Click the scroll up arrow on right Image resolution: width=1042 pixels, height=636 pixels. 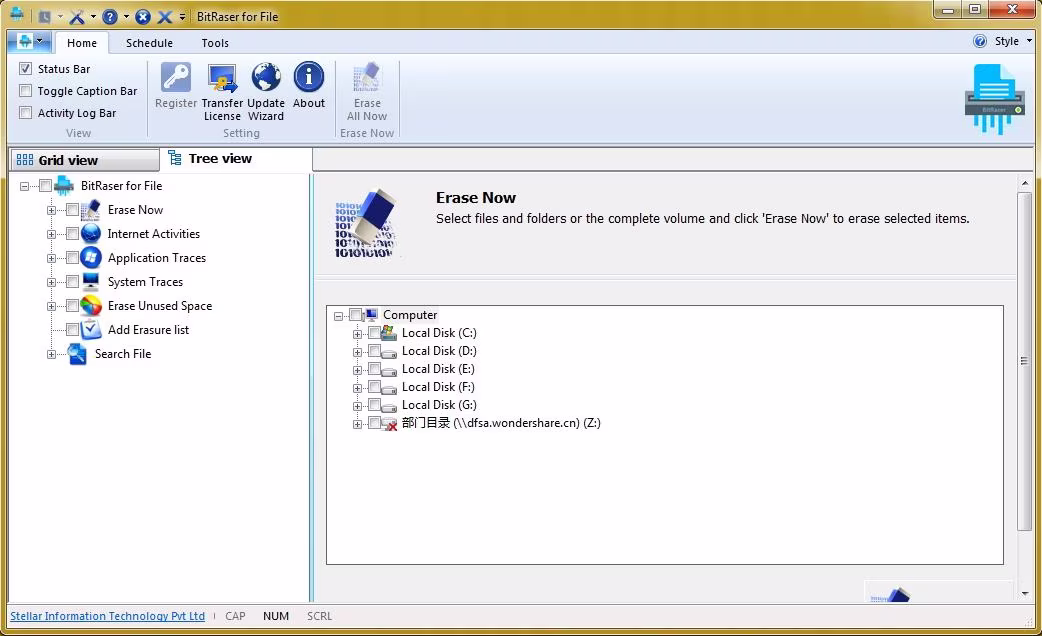1024,182
